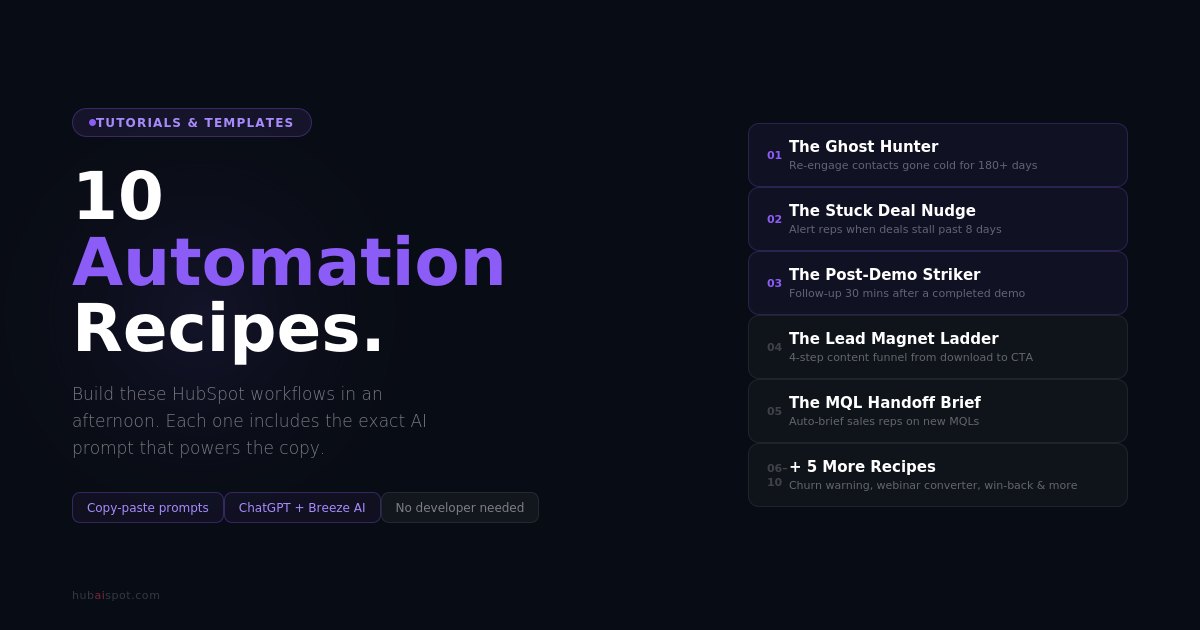
Task: Click the purple Automation heading word
Action: click(288, 264)
